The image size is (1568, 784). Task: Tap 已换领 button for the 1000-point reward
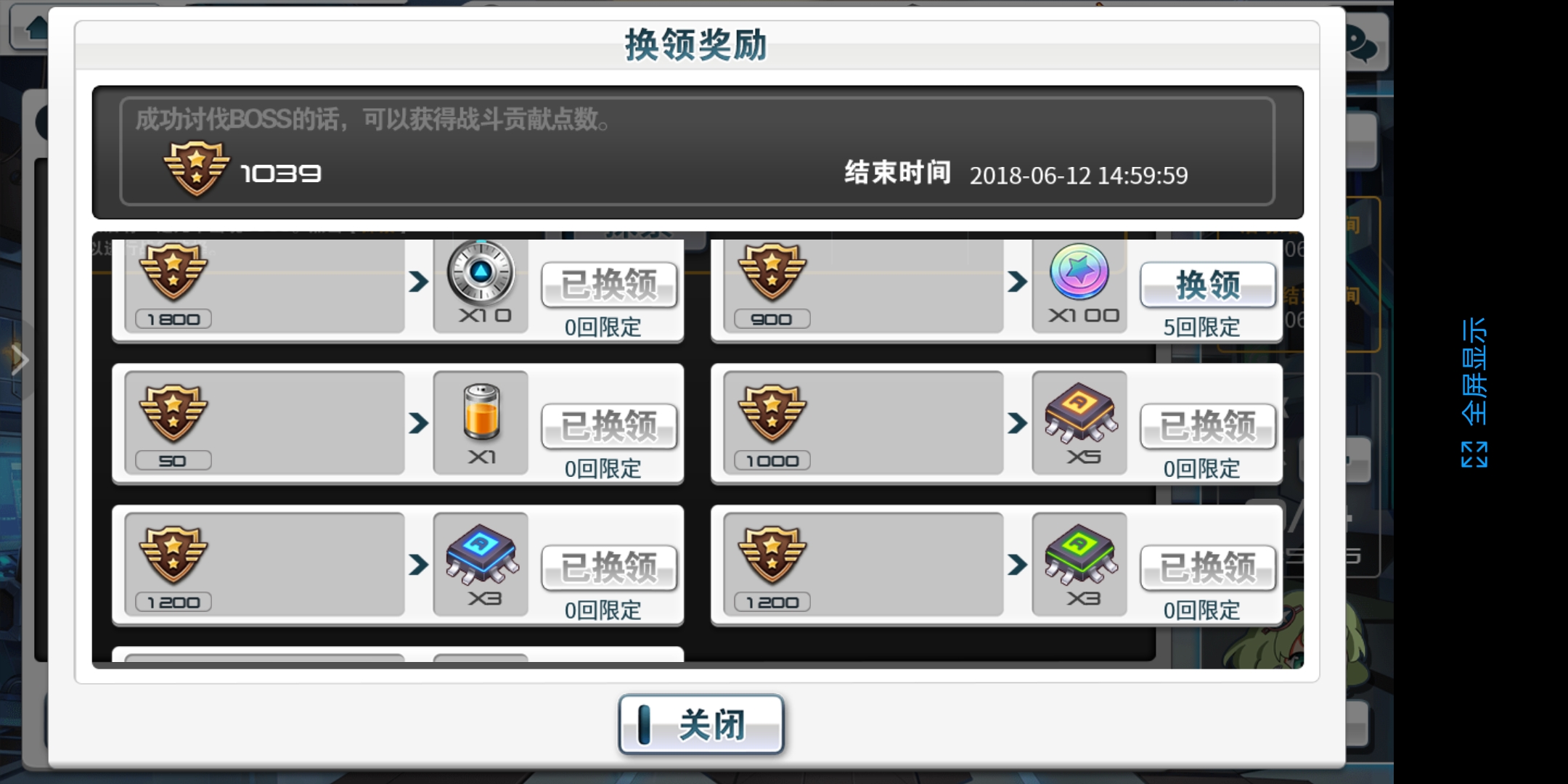tap(1207, 426)
